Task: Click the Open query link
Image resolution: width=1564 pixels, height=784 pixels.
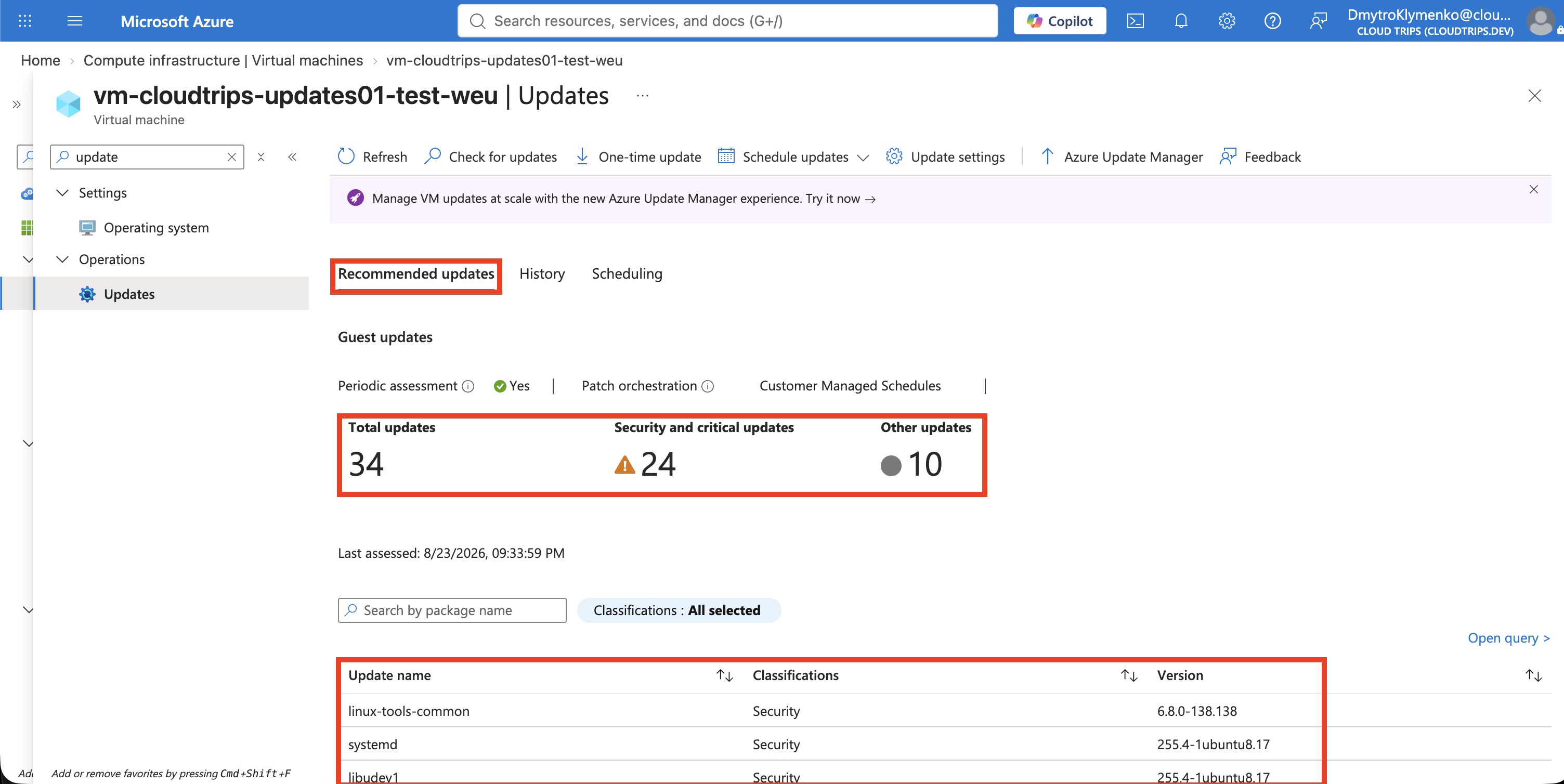Action: coord(1508,637)
